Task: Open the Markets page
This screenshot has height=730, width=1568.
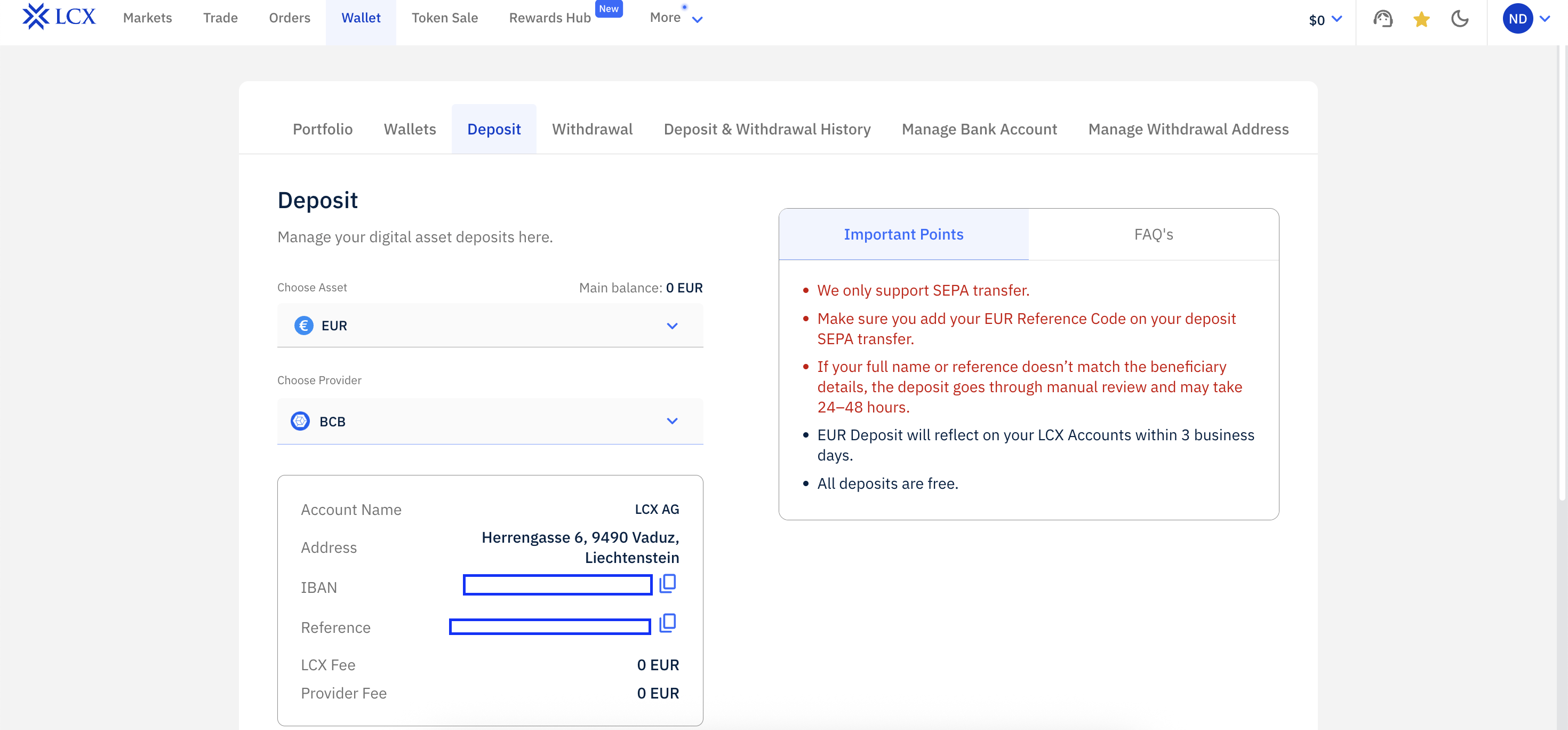Action: 147,18
